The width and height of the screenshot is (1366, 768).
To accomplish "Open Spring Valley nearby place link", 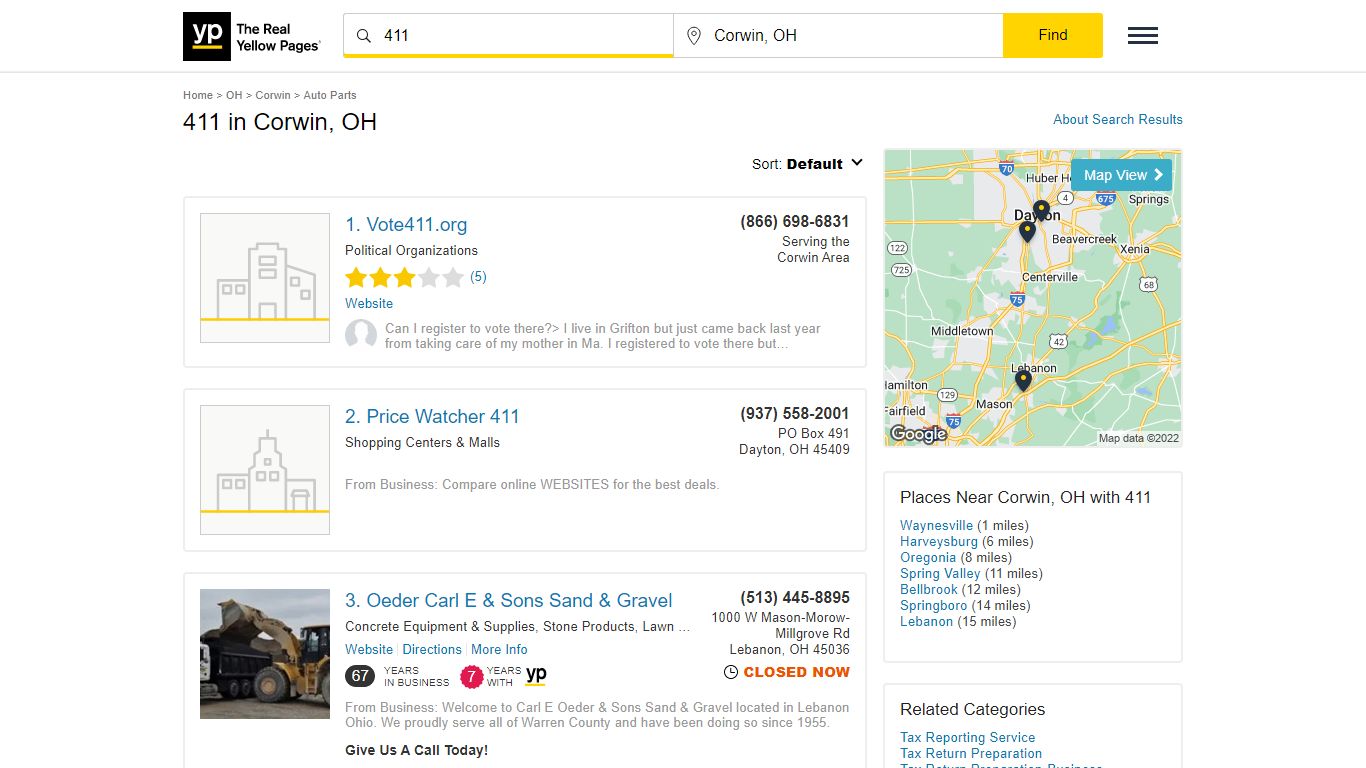I will [x=940, y=573].
